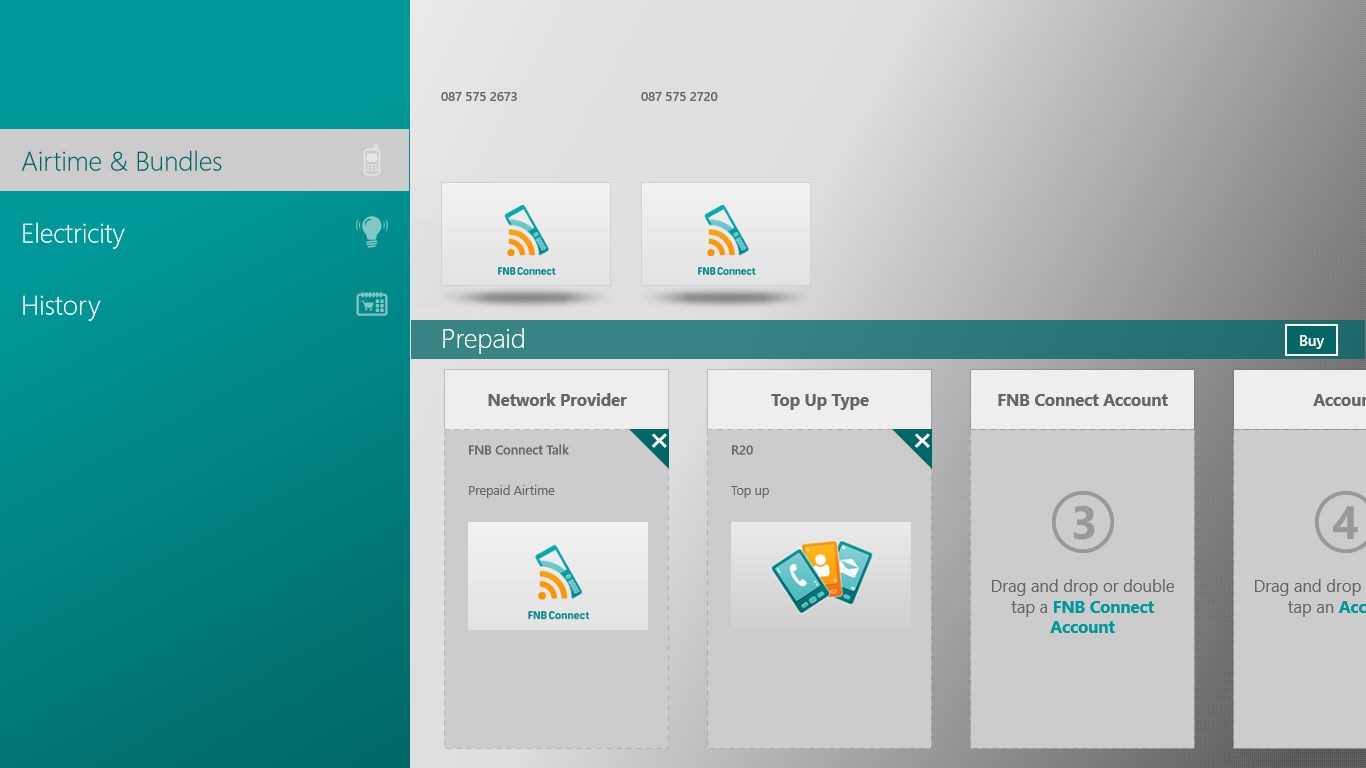Screen dimensions: 1366x768
Task: Click the FNB Connect logo in Network Provider card
Action: click(558, 576)
